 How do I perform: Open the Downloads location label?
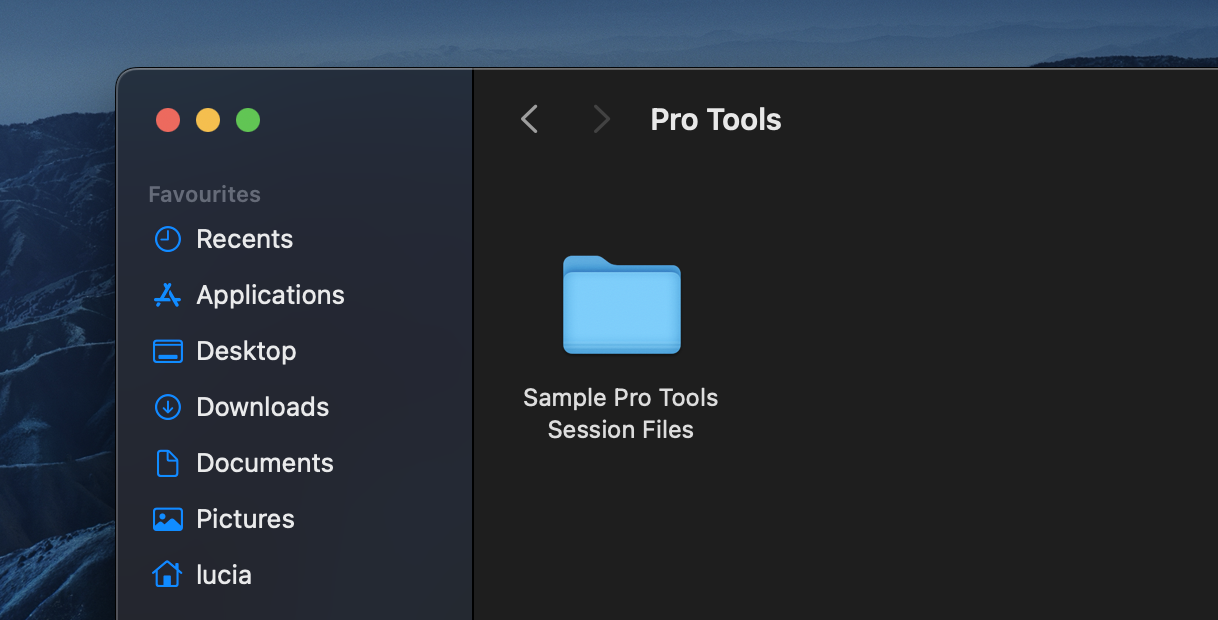tap(262, 407)
